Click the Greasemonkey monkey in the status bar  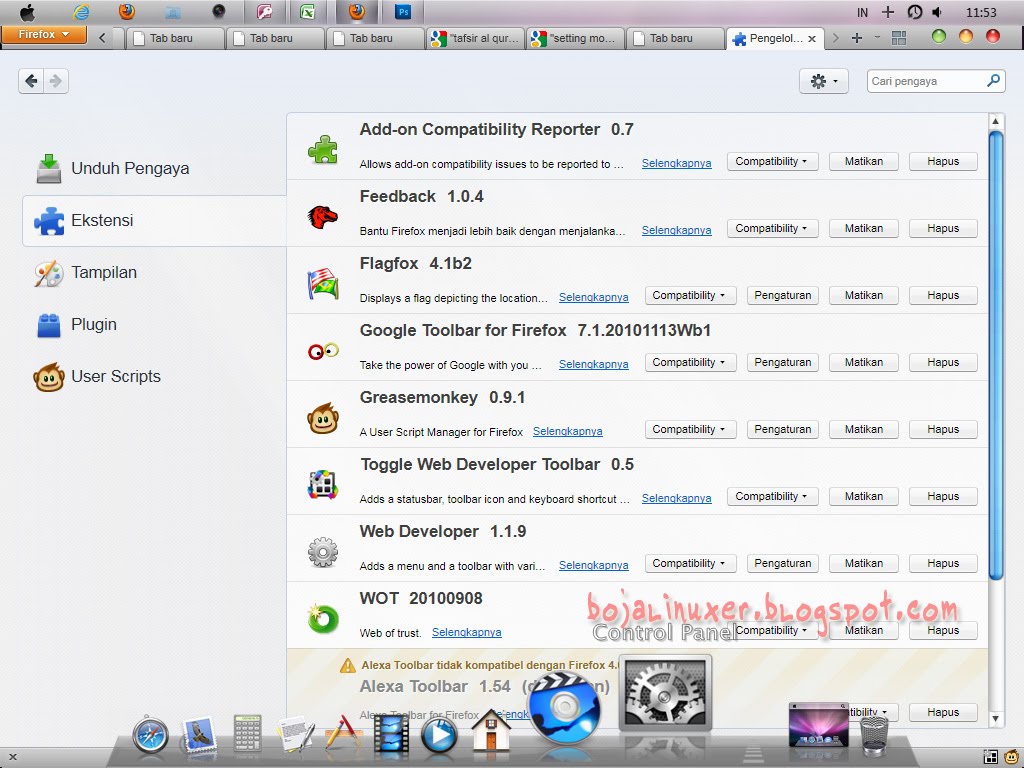(x=1012, y=757)
